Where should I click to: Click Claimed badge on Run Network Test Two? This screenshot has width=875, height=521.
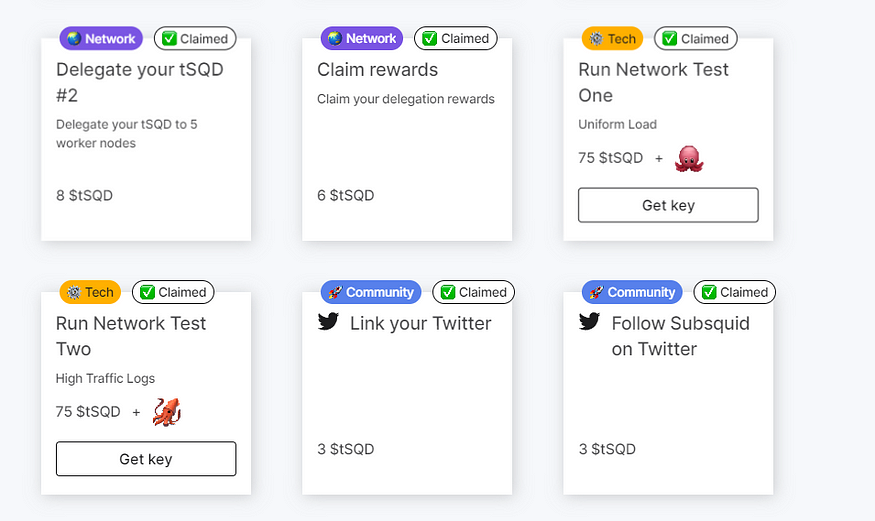(x=173, y=292)
